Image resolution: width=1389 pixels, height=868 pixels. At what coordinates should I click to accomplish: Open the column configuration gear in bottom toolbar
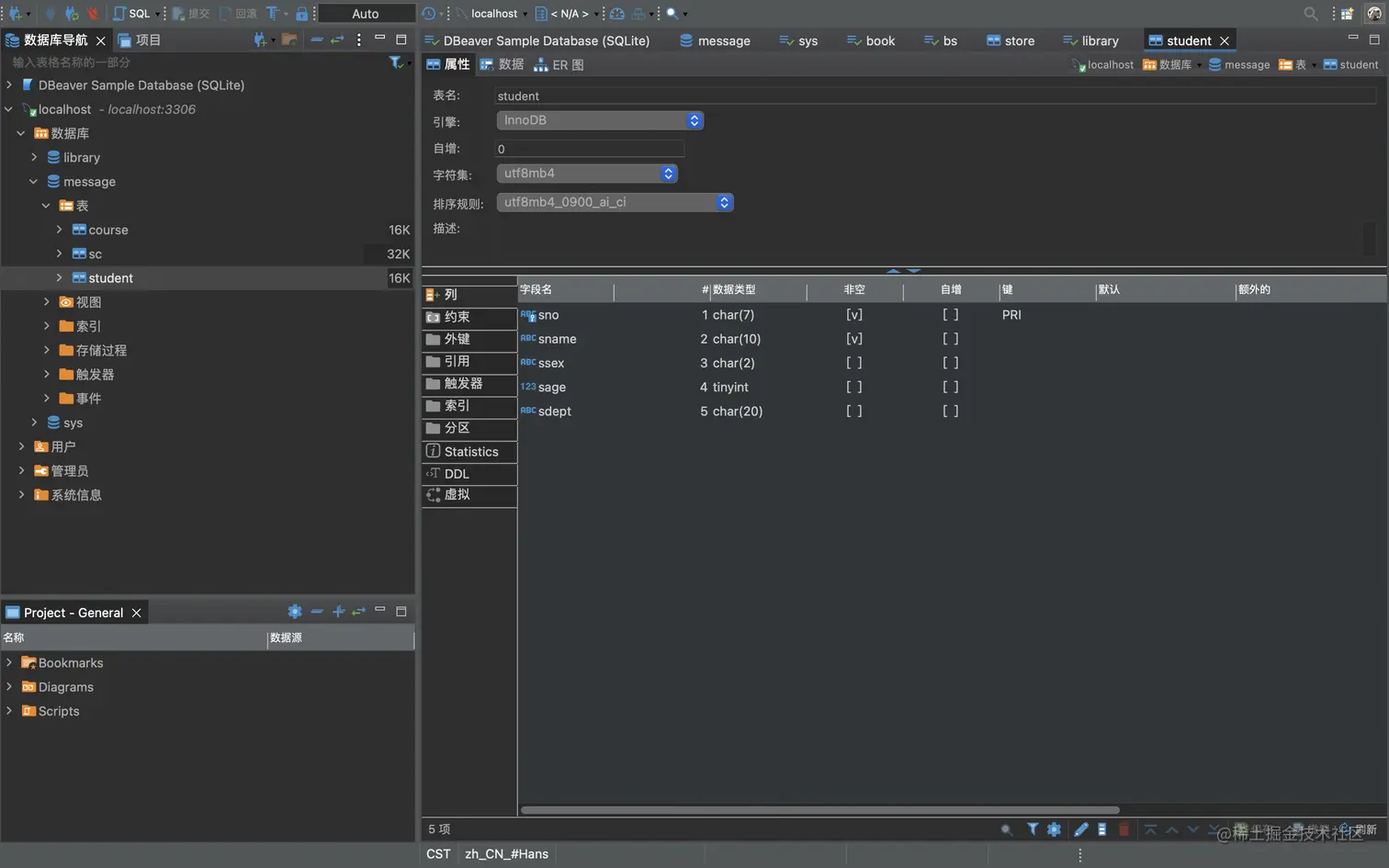coord(1055,829)
